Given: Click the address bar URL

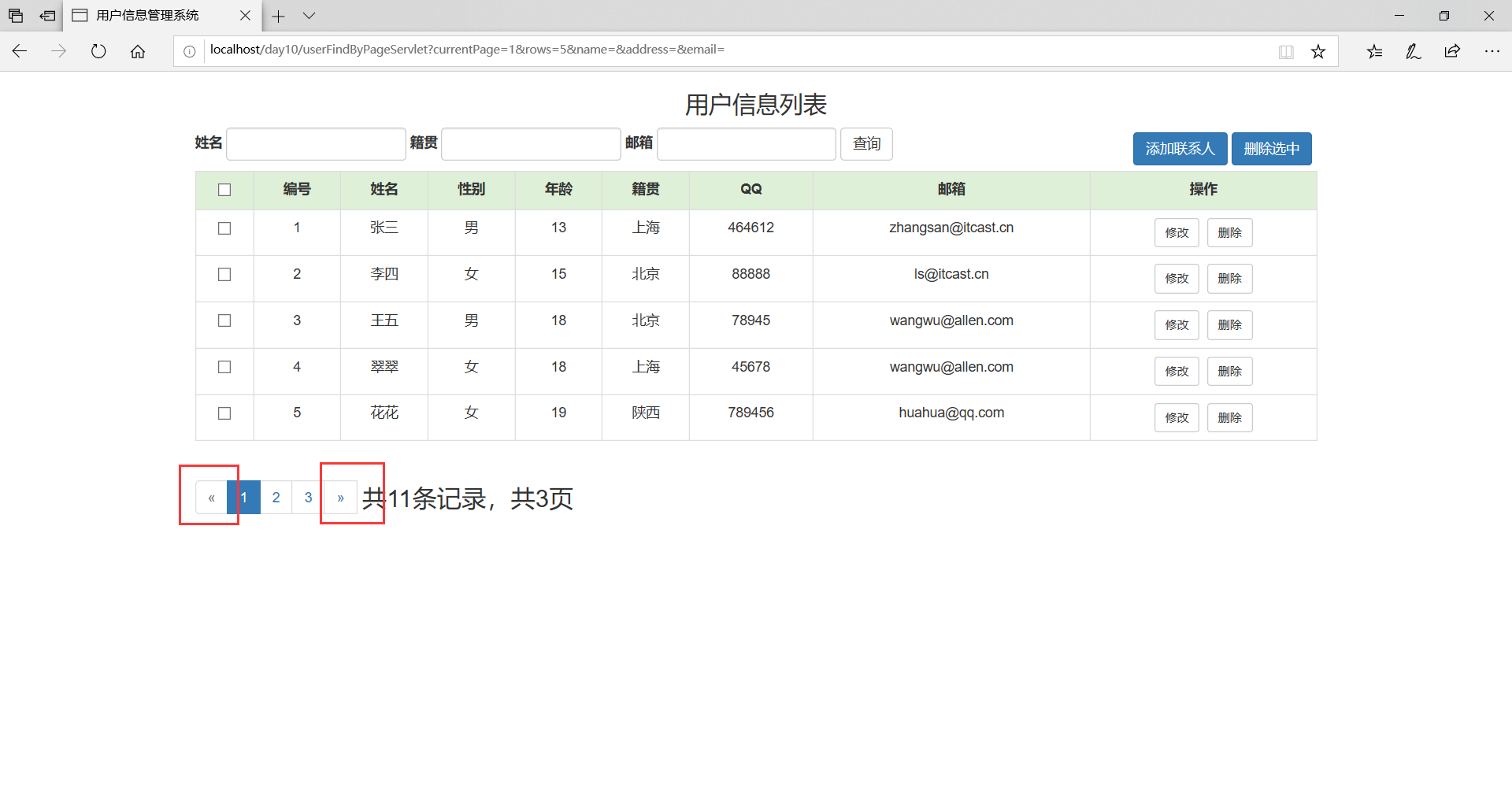Looking at the screenshot, I should 467,50.
